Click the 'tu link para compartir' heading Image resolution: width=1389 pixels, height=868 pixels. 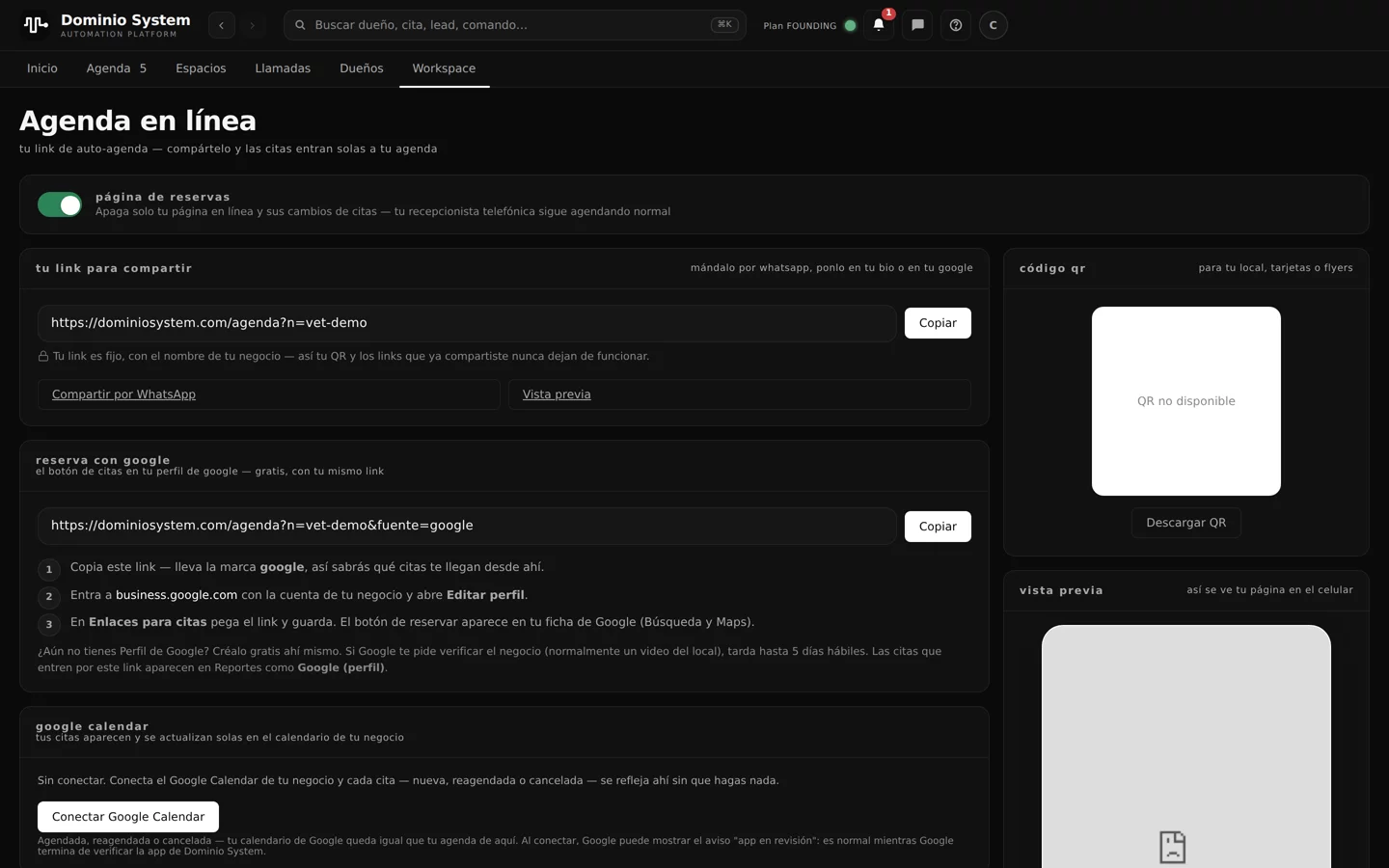pos(114,268)
